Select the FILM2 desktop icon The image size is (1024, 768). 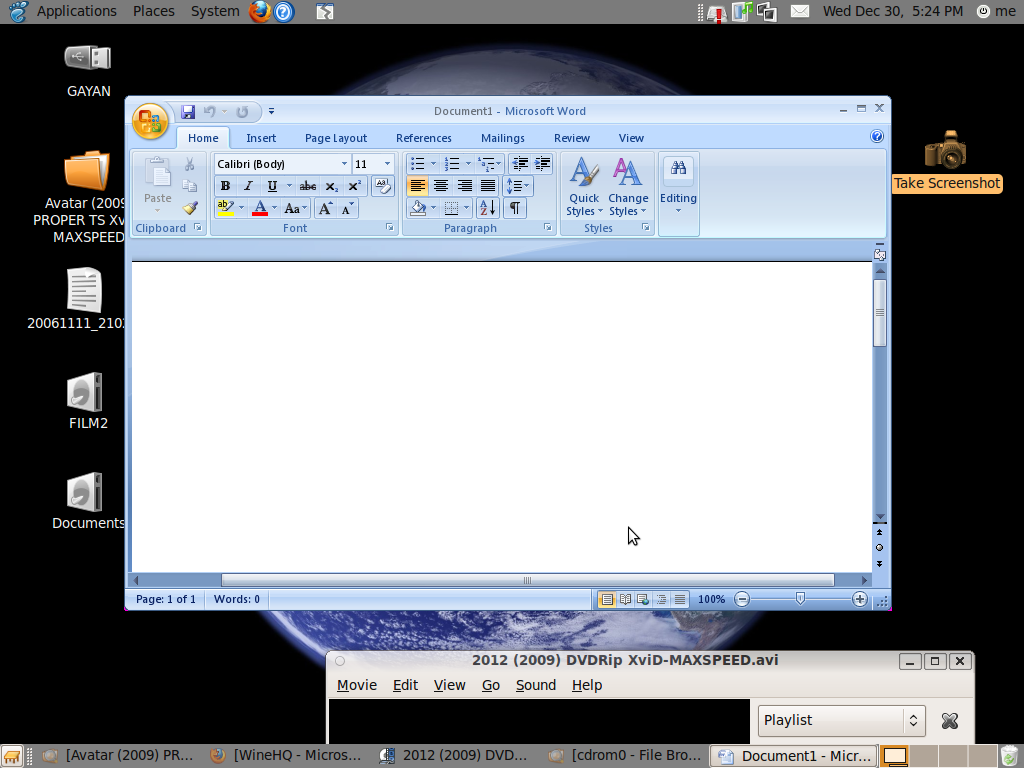[86, 392]
